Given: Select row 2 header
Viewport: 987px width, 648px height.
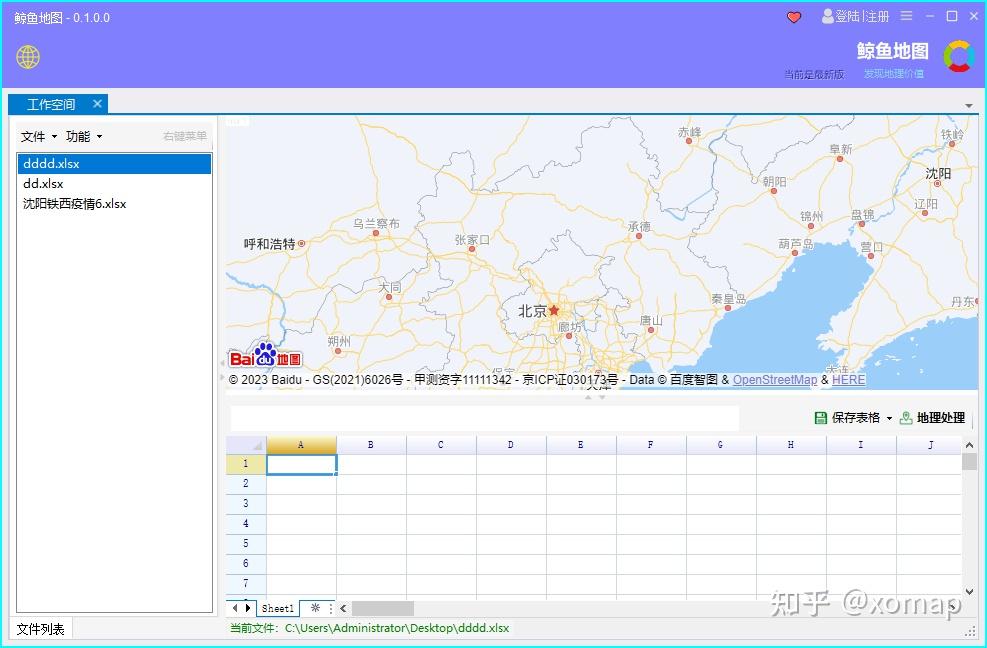Looking at the screenshot, I should click(246, 484).
